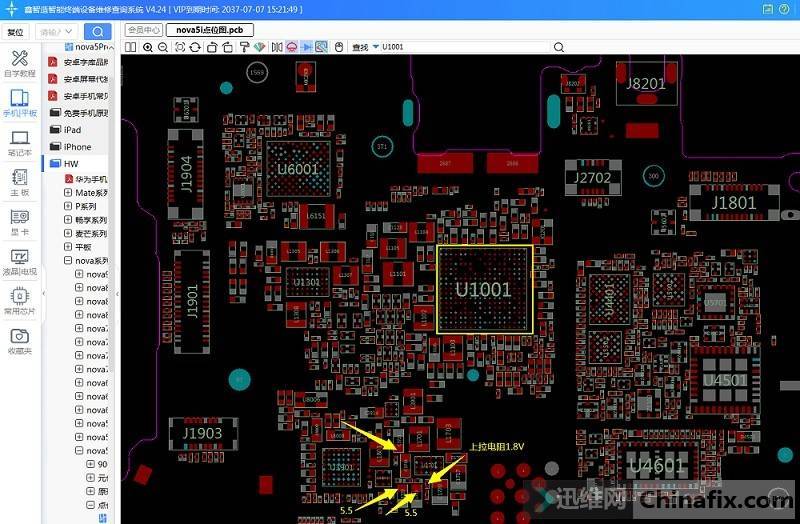Image resolution: width=800 pixels, height=524 pixels.
Task: Open the 显卡 graphics card category
Action: [x=19, y=222]
